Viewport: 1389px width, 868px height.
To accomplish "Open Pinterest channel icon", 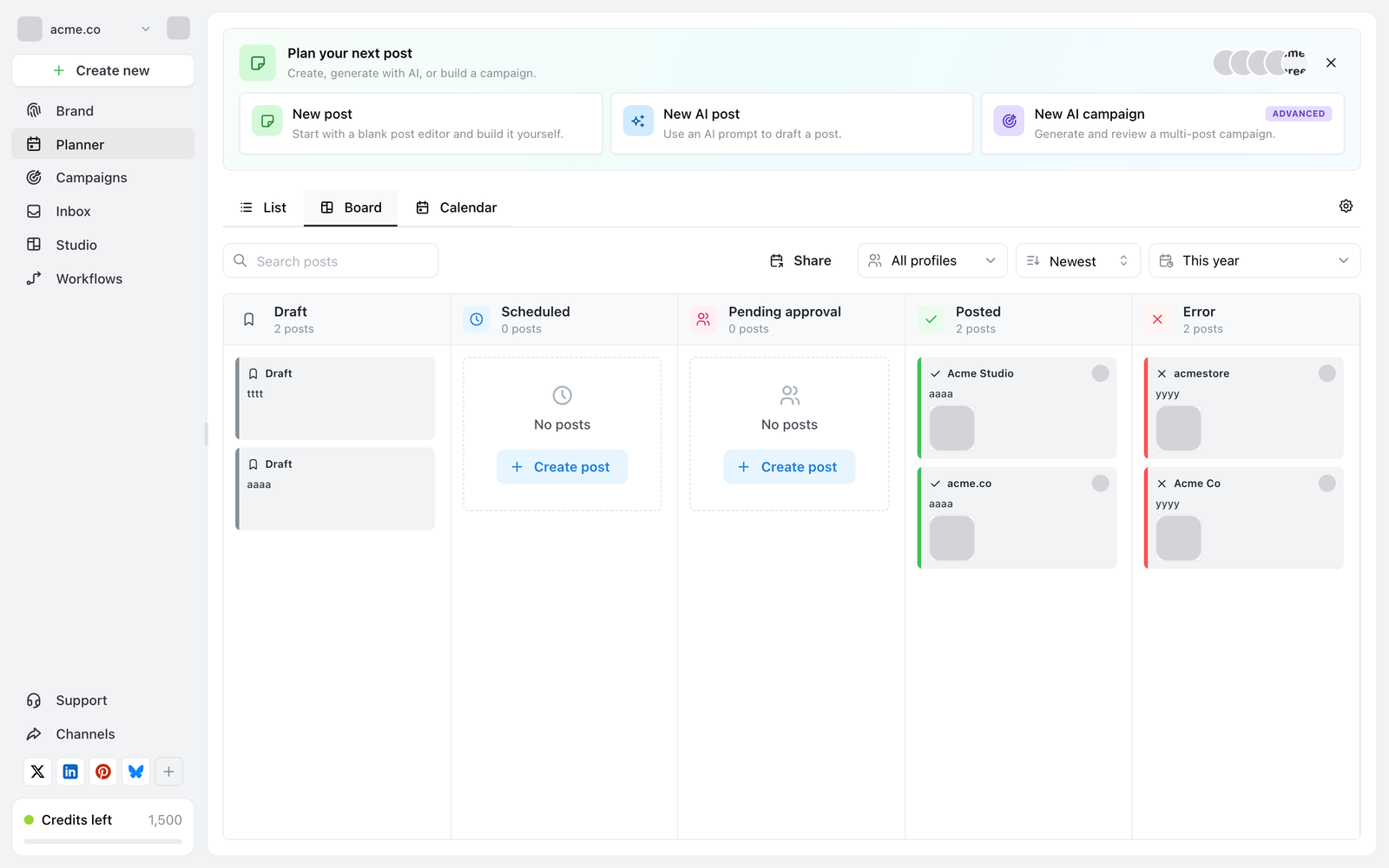I will (x=103, y=772).
